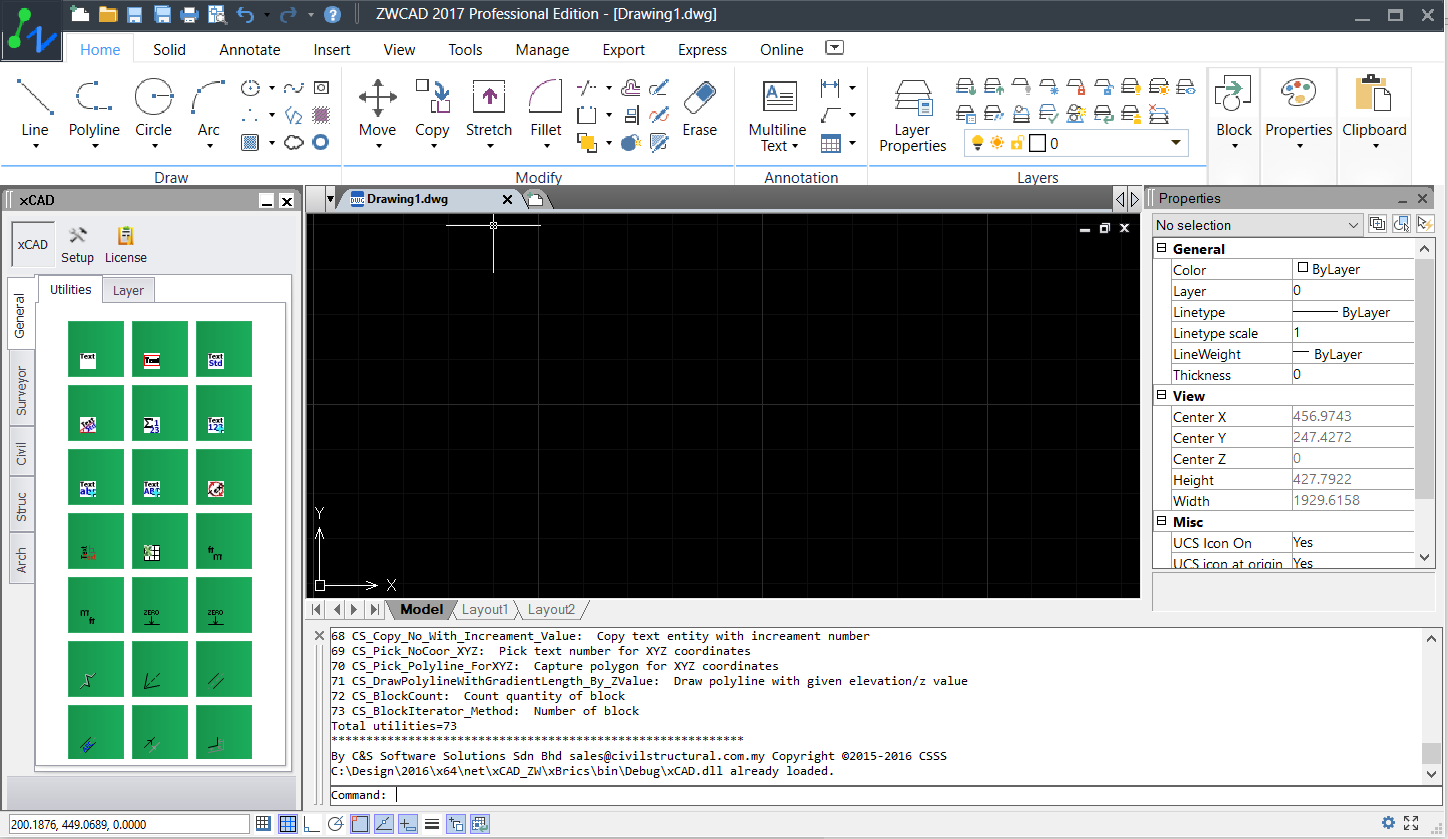Open the xCAD License icon
Viewport: 1448px width, 839px height.
[x=126, y=244]
